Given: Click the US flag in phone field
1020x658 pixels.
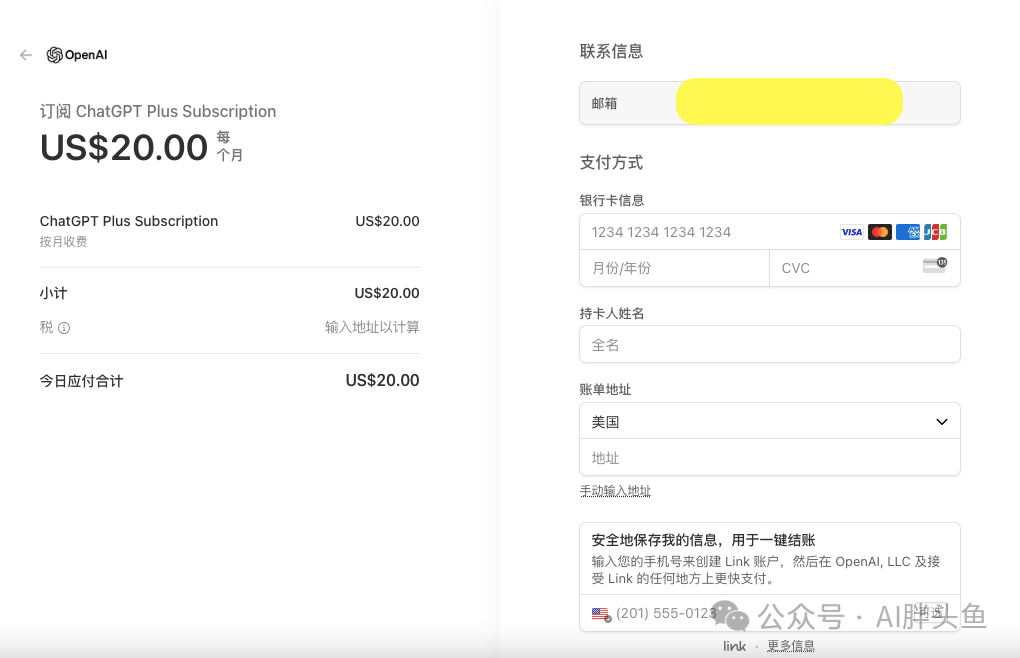Looking at the screenshot, I should click(x=600, y=614).
